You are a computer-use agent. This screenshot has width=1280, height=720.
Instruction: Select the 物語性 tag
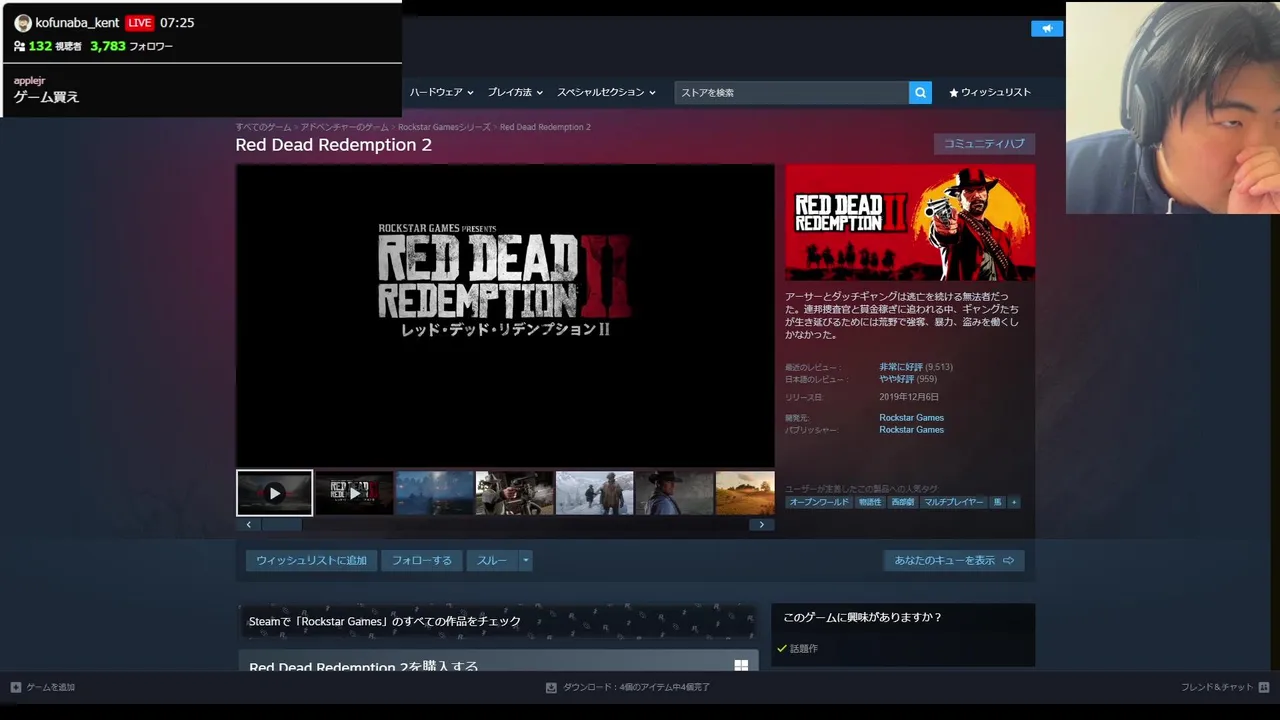(870, 502)
